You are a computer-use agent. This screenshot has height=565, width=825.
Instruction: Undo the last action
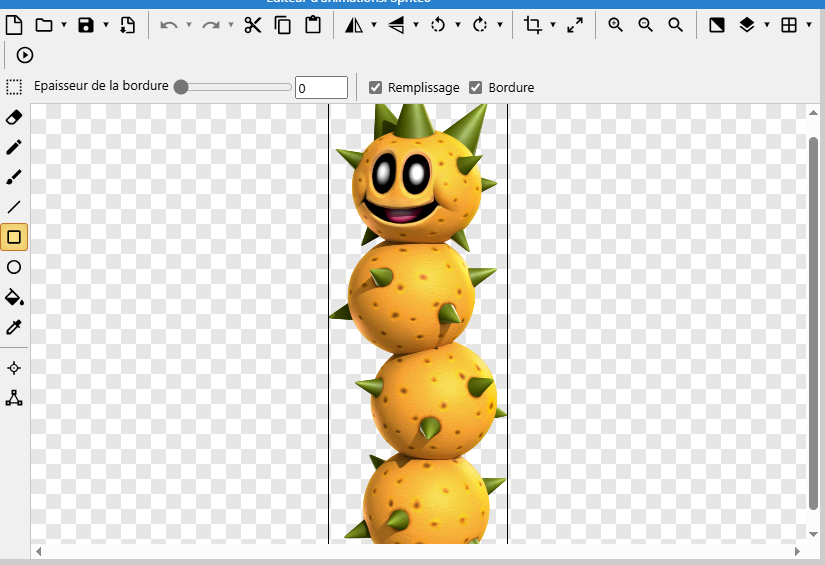click(168, 25)
